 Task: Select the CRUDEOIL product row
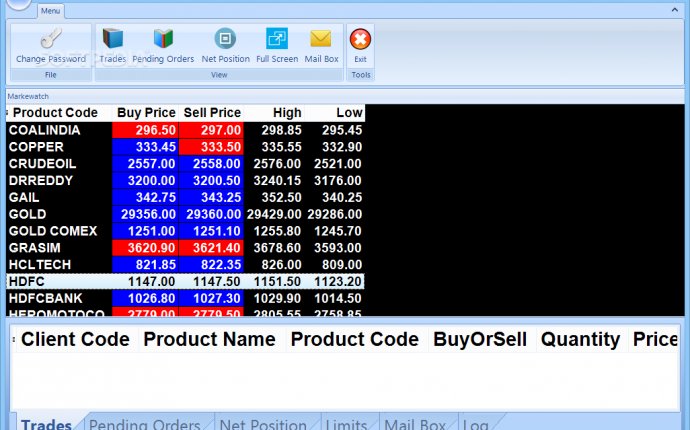click(186, 164)
